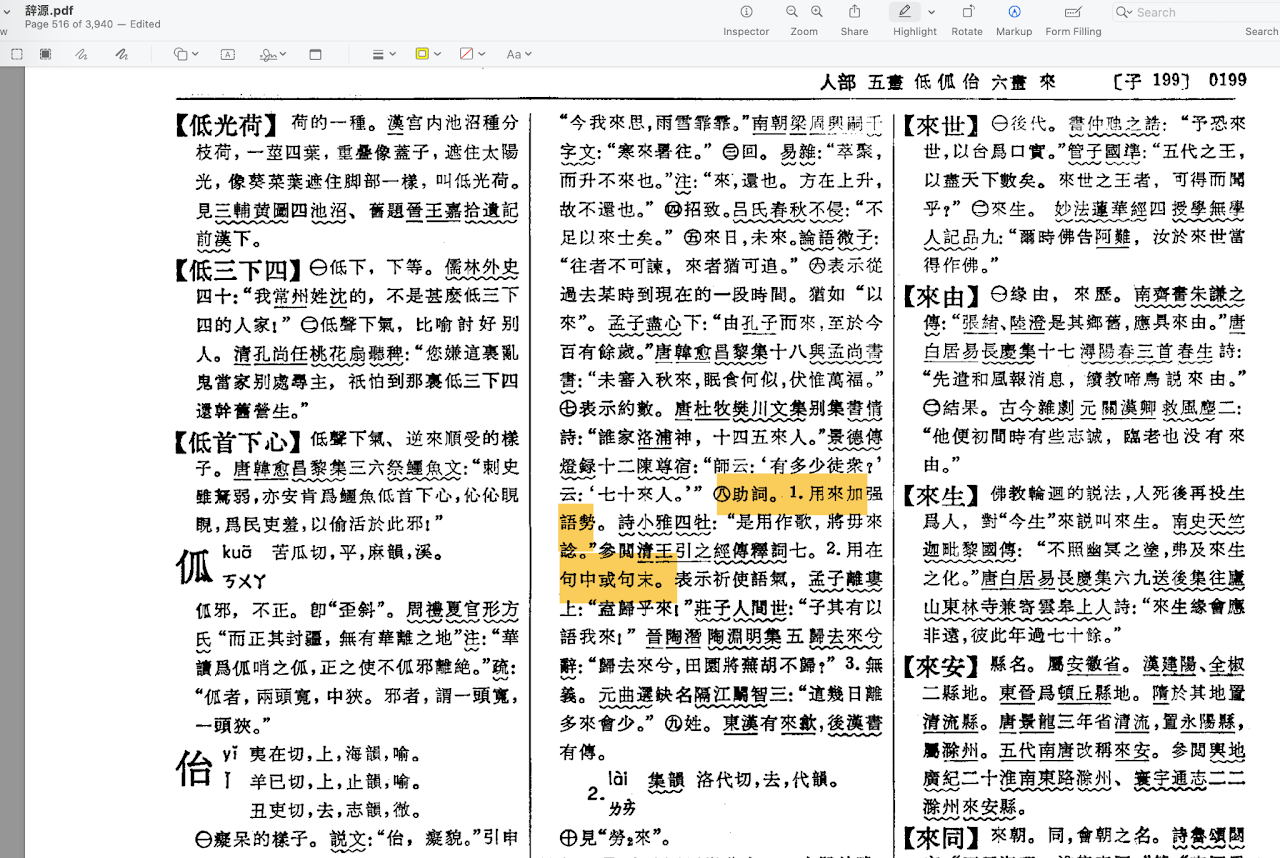This screenshot has height=858, width=1280.
Task: Open the text style Aa menu
Action: (x=518, y=54)
